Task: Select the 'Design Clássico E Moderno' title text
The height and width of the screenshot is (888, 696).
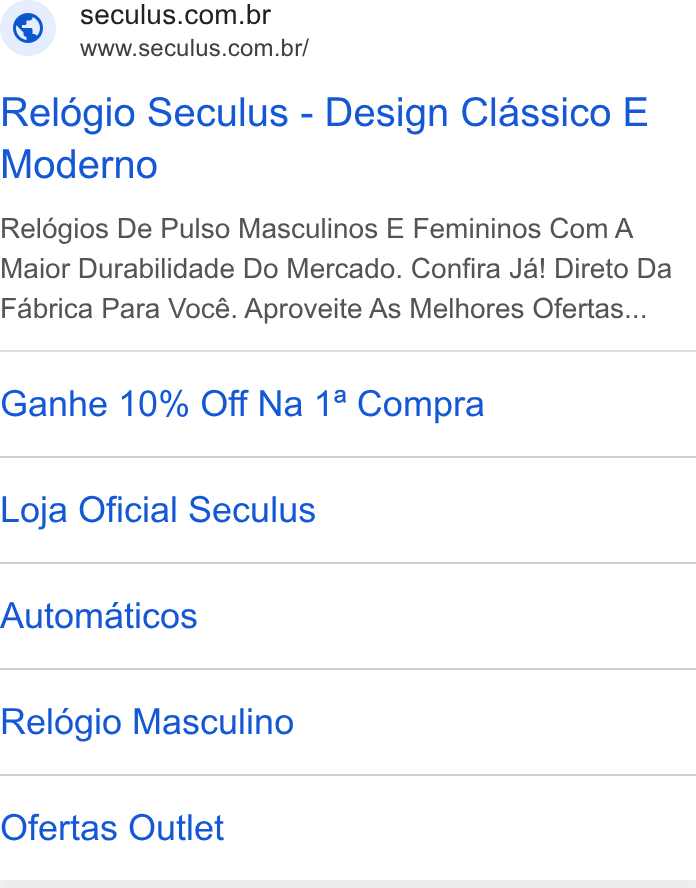Action: 324,139
